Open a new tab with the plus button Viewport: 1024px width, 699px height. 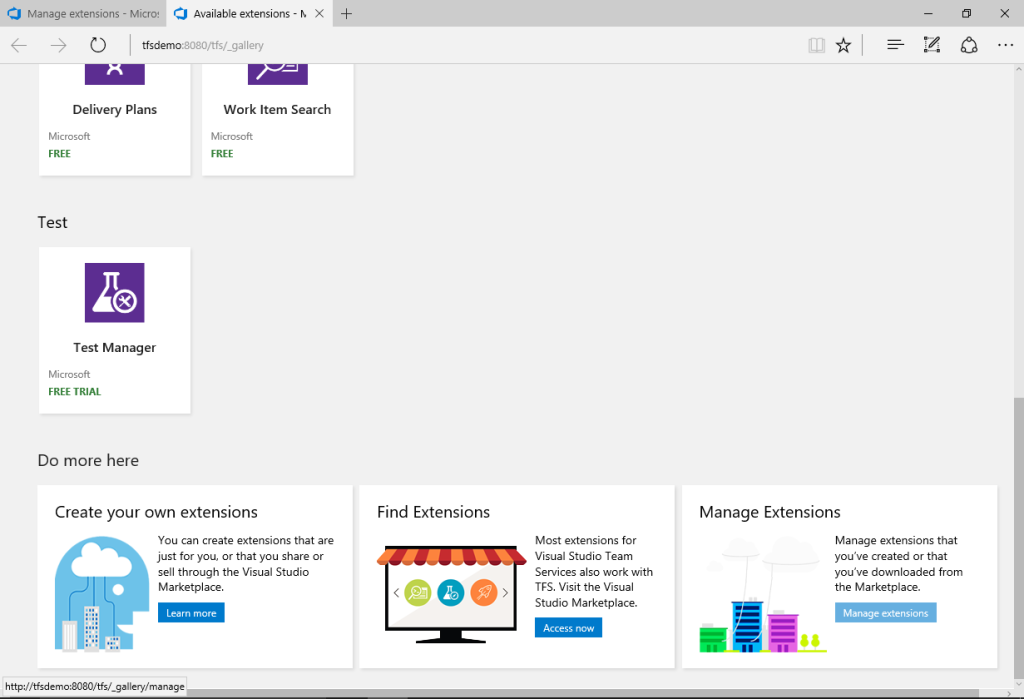(346, 13)
